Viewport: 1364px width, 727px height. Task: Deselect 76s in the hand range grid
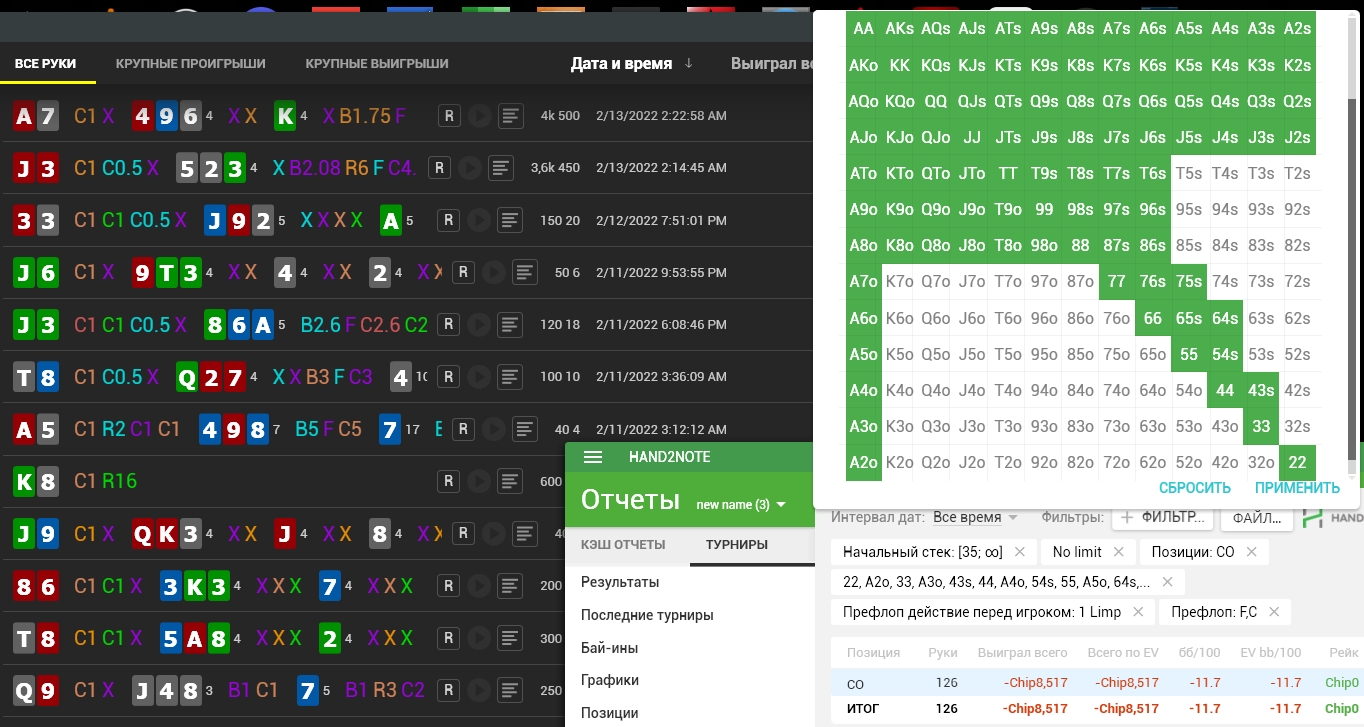pyautogui.click(x=1153, y=281)
